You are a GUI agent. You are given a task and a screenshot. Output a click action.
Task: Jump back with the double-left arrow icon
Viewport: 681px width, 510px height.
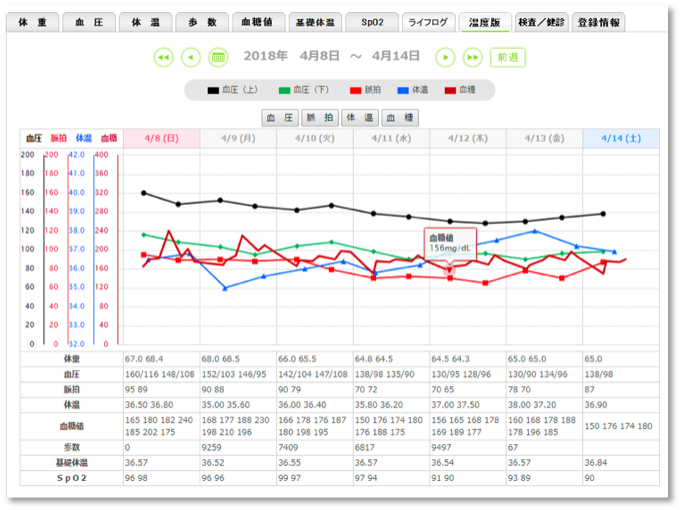[x=164, y=57]
